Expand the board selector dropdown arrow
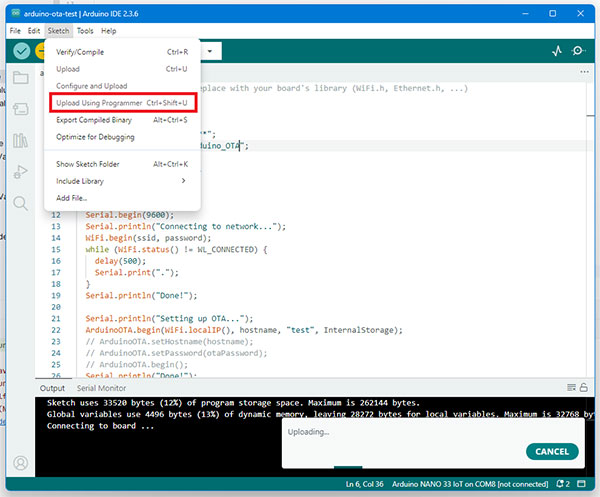The width and height of the screenshot is (600, 497). (210, 51)
